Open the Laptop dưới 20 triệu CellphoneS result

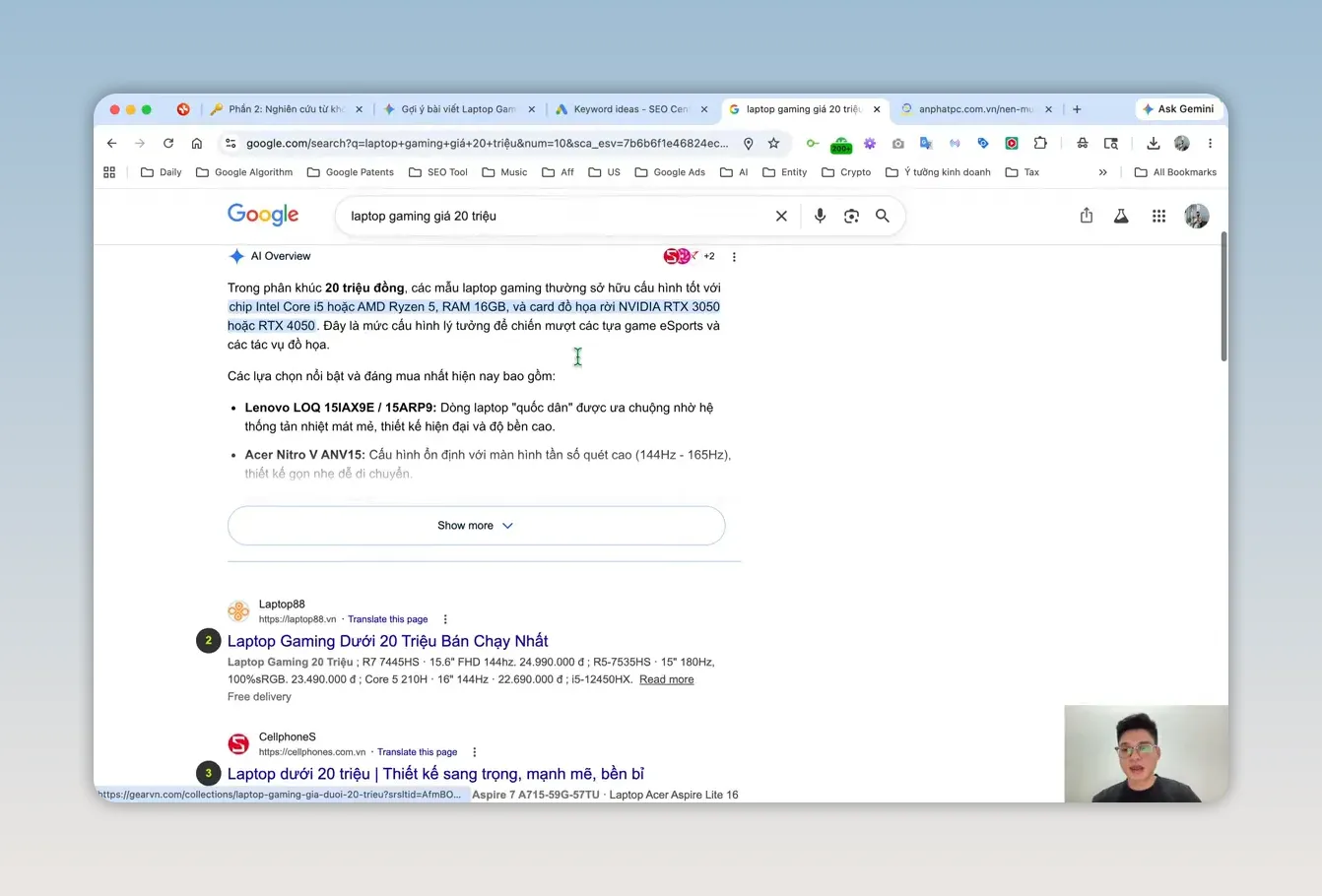pos(435,774)
